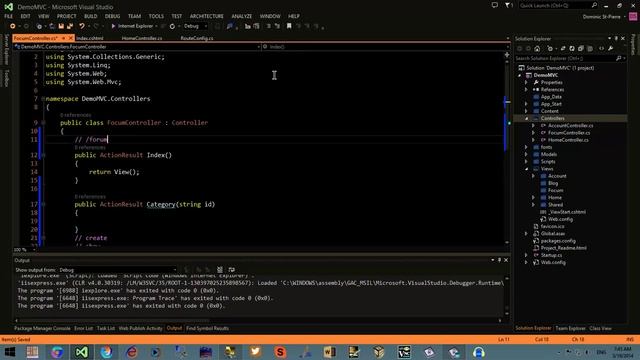640x360 pixels.
Task: Select the Blog folder under Views
Action: (x=553, y=183)
